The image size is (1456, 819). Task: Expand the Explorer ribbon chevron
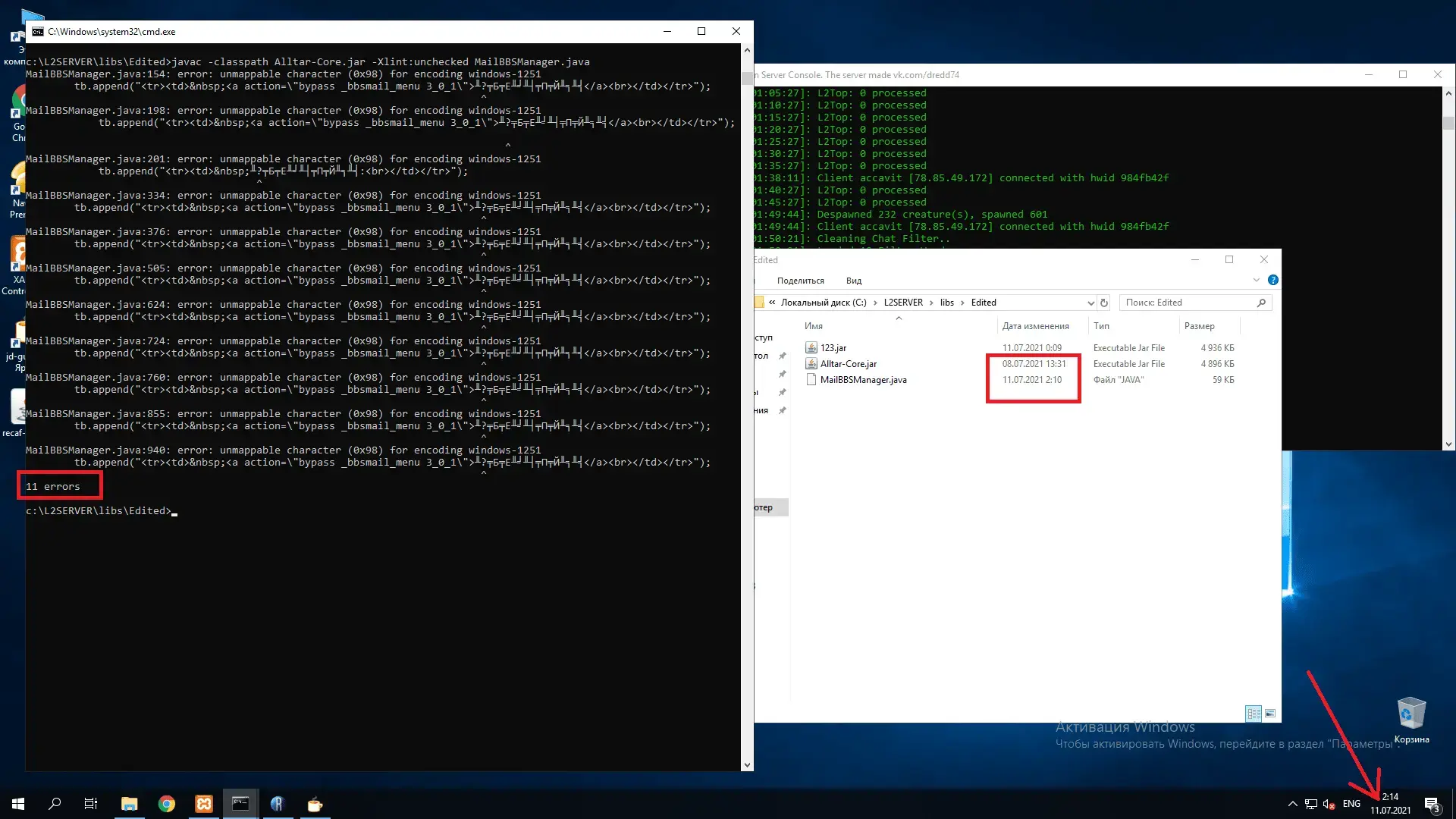click(1256, 280)
